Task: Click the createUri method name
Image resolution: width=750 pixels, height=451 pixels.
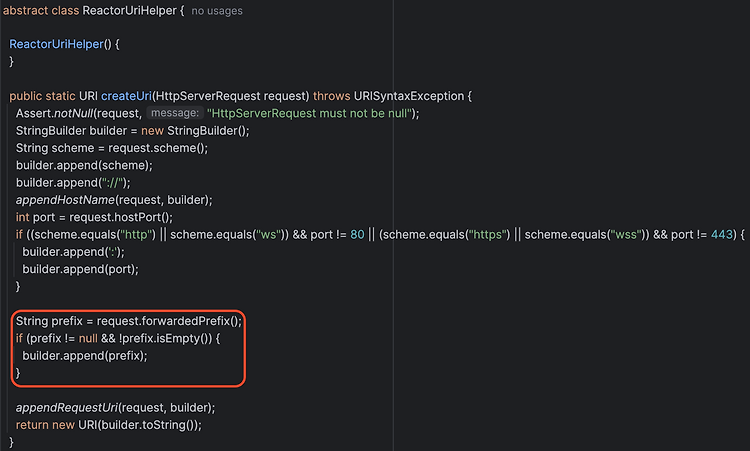Action: [126, 96]
